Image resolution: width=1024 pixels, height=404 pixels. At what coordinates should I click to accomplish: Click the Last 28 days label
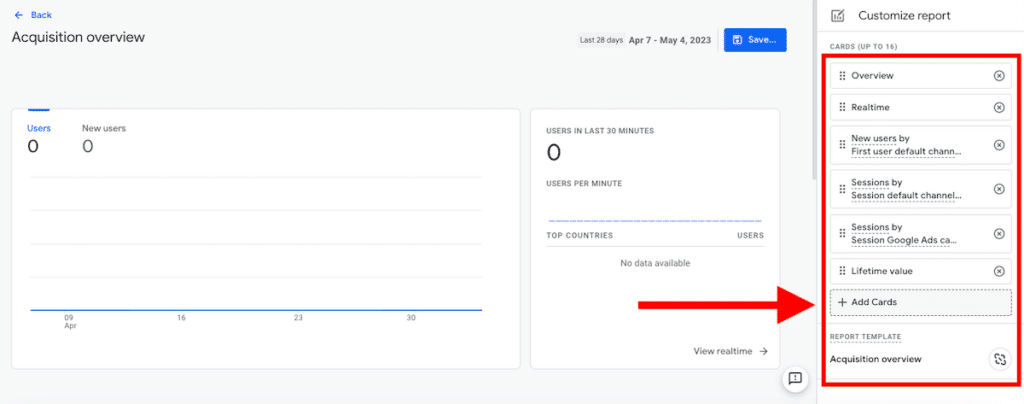click(x=601, y=40)
